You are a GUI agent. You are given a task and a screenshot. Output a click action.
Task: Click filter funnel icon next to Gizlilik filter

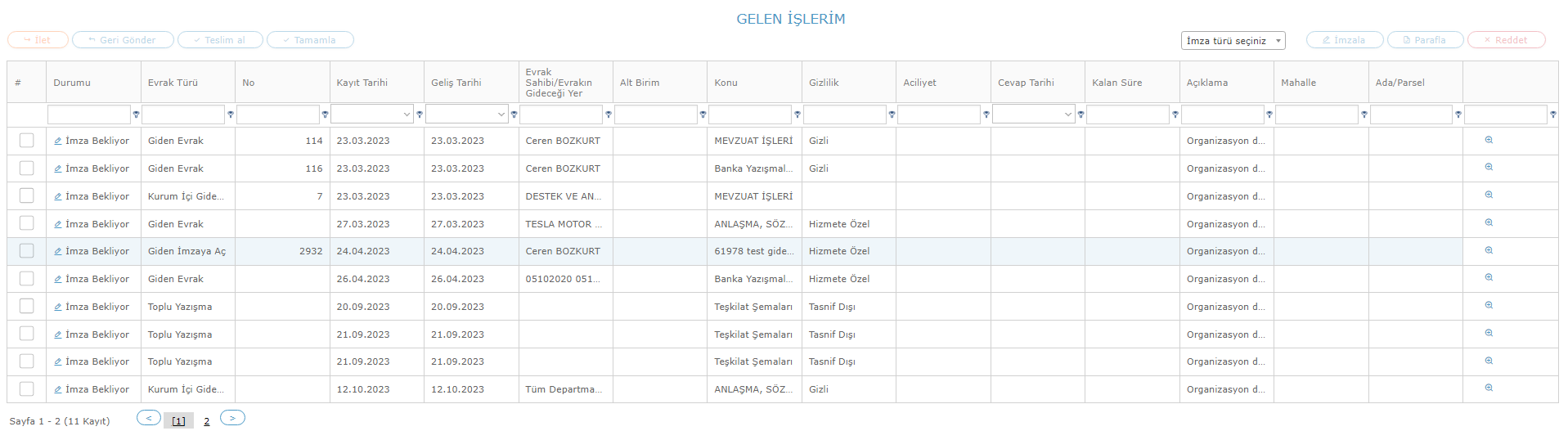pyautogui.click(x=892, y=114)
